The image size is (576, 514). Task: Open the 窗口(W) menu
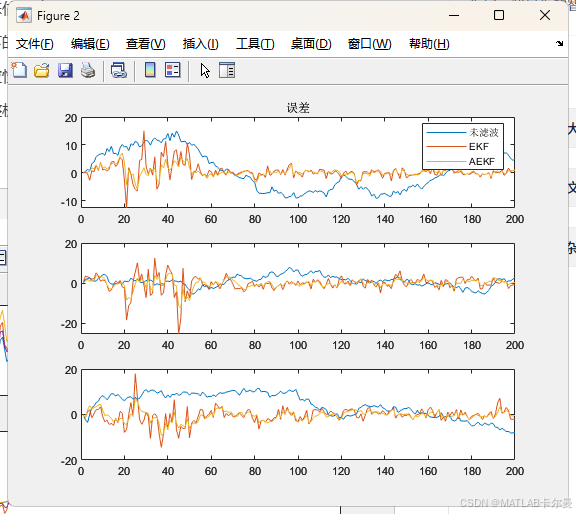point(370,44)
